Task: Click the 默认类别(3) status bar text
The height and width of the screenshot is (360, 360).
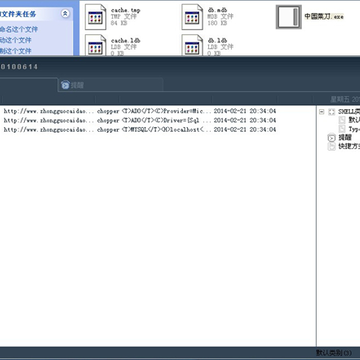Action: [334, 353]
